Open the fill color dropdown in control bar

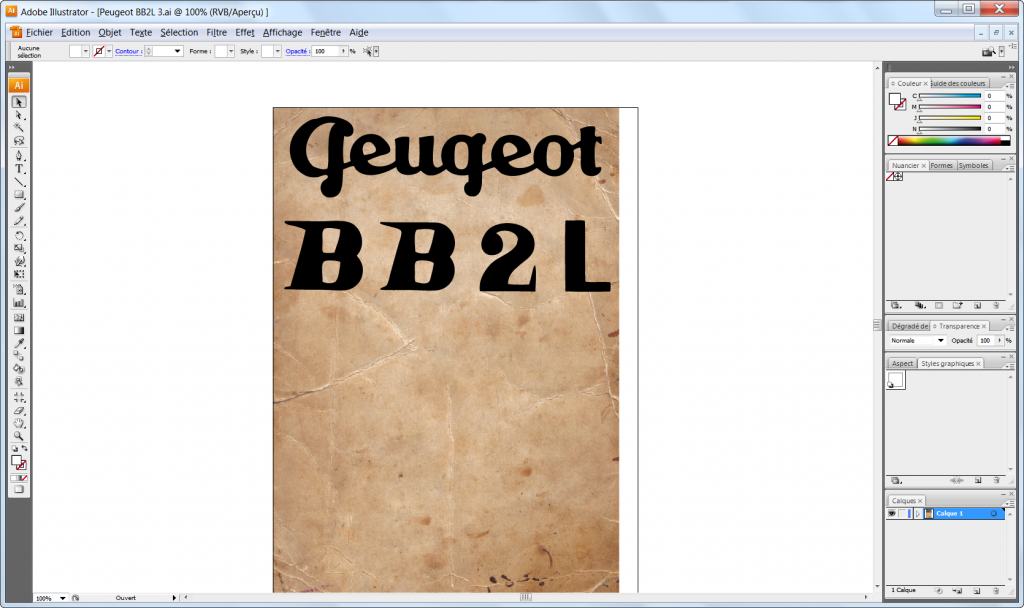86,51
